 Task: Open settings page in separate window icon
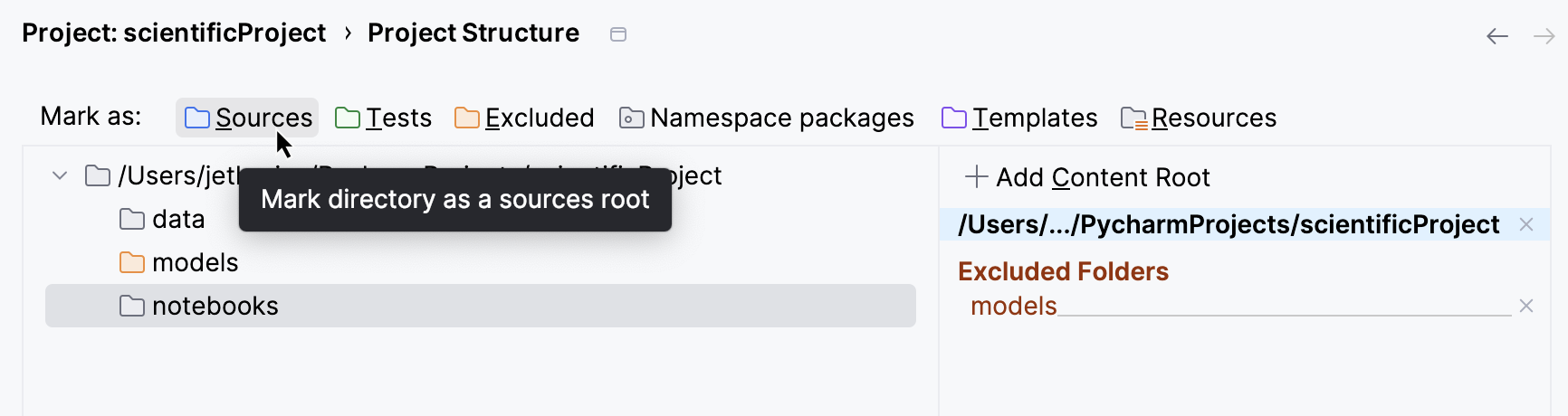point(618,34)
